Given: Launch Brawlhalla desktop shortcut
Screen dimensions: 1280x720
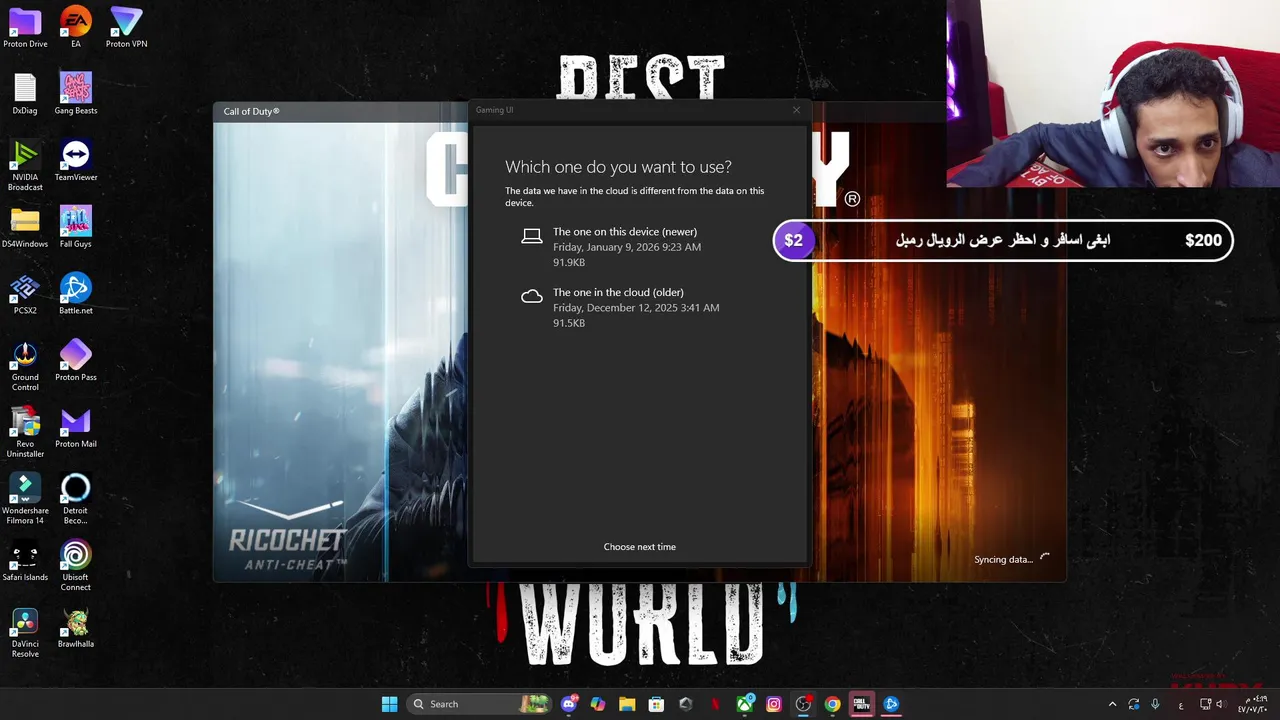Looking at the screenshot, I should [x=76, y=628].
